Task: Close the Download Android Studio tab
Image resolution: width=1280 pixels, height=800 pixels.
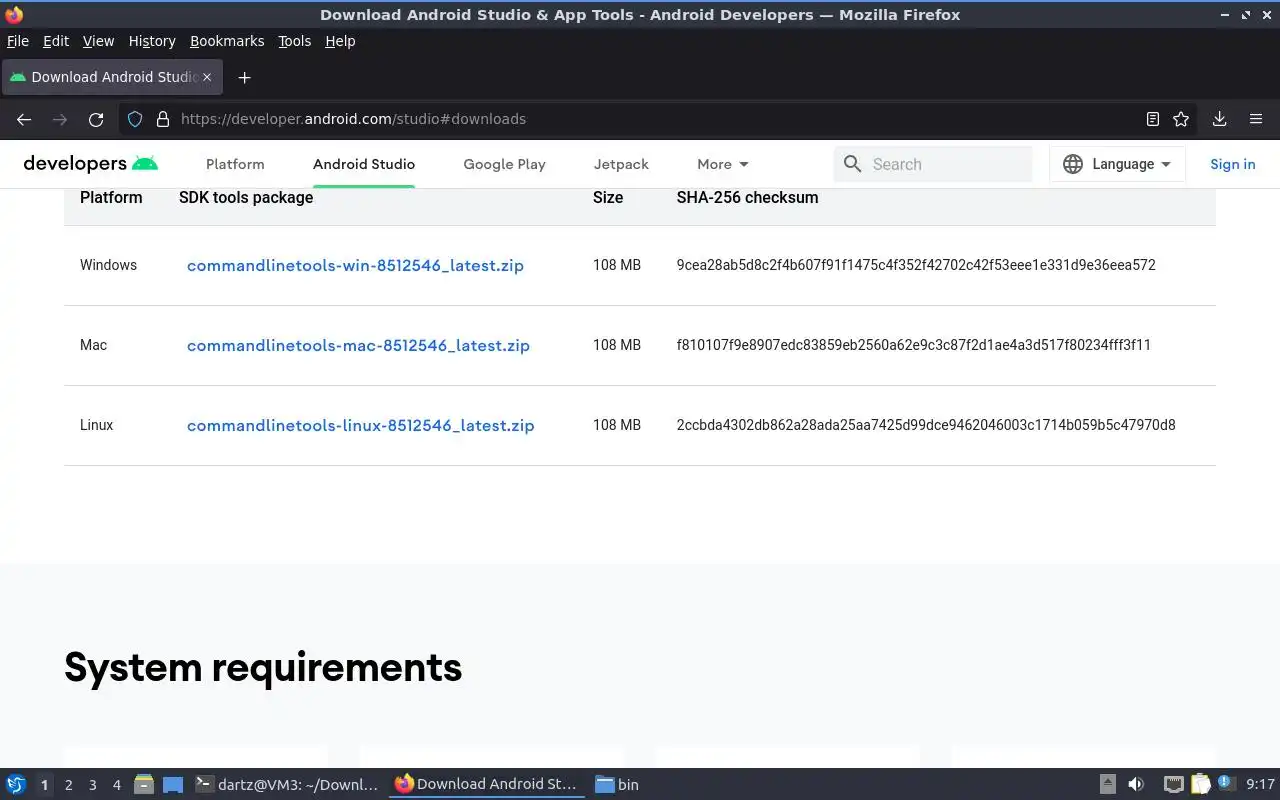Action: point(208,77)
